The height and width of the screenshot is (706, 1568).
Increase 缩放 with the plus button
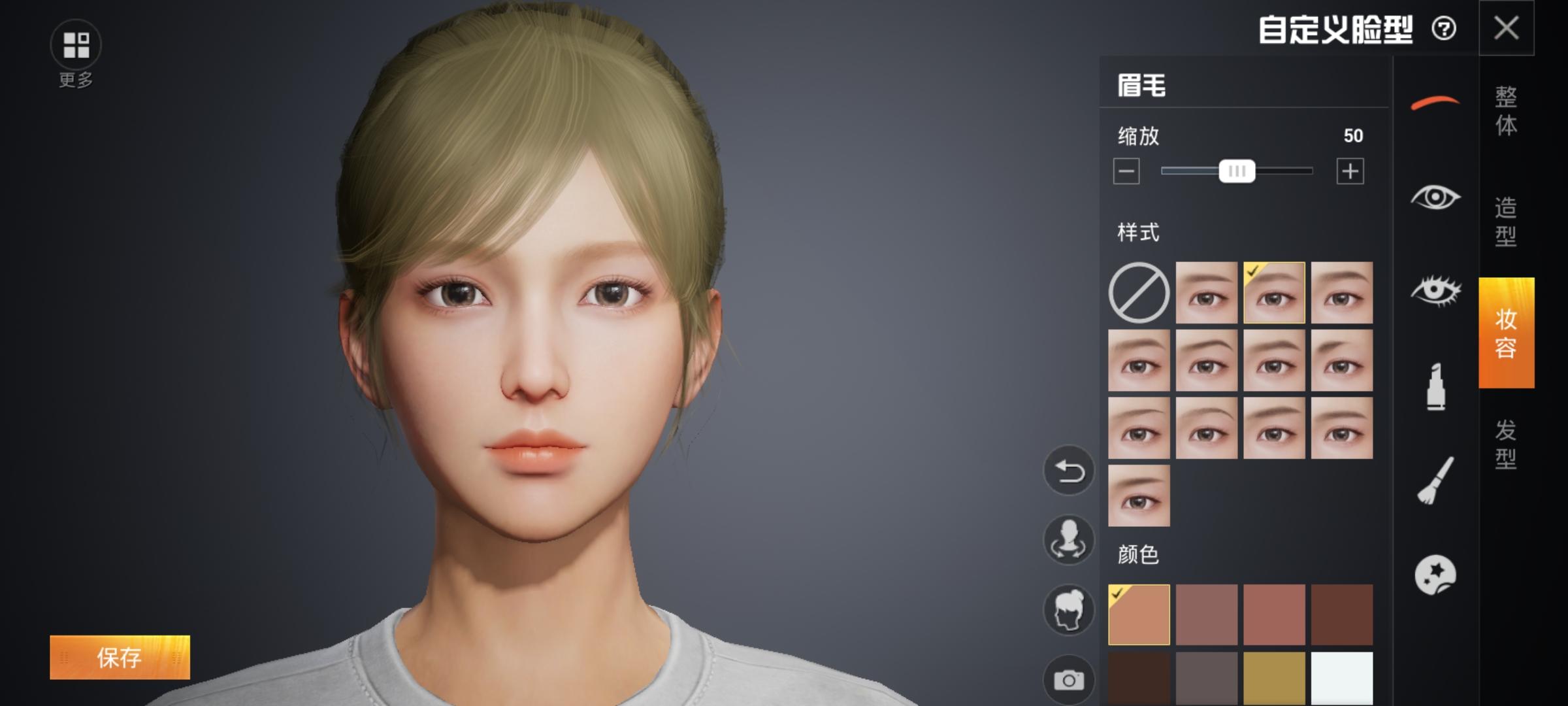pos(1350,171)
